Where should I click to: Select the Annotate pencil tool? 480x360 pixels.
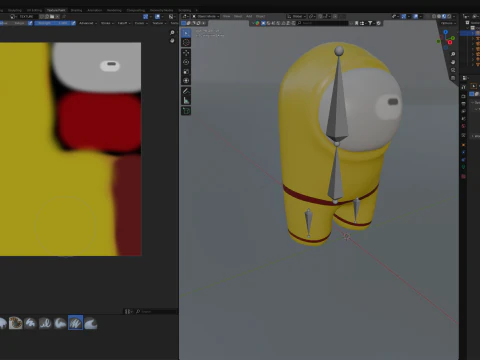[186, 91]
